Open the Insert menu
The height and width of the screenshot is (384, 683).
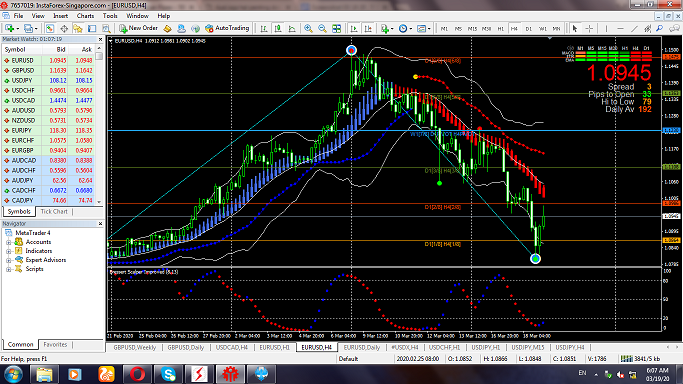coord(61,16)
